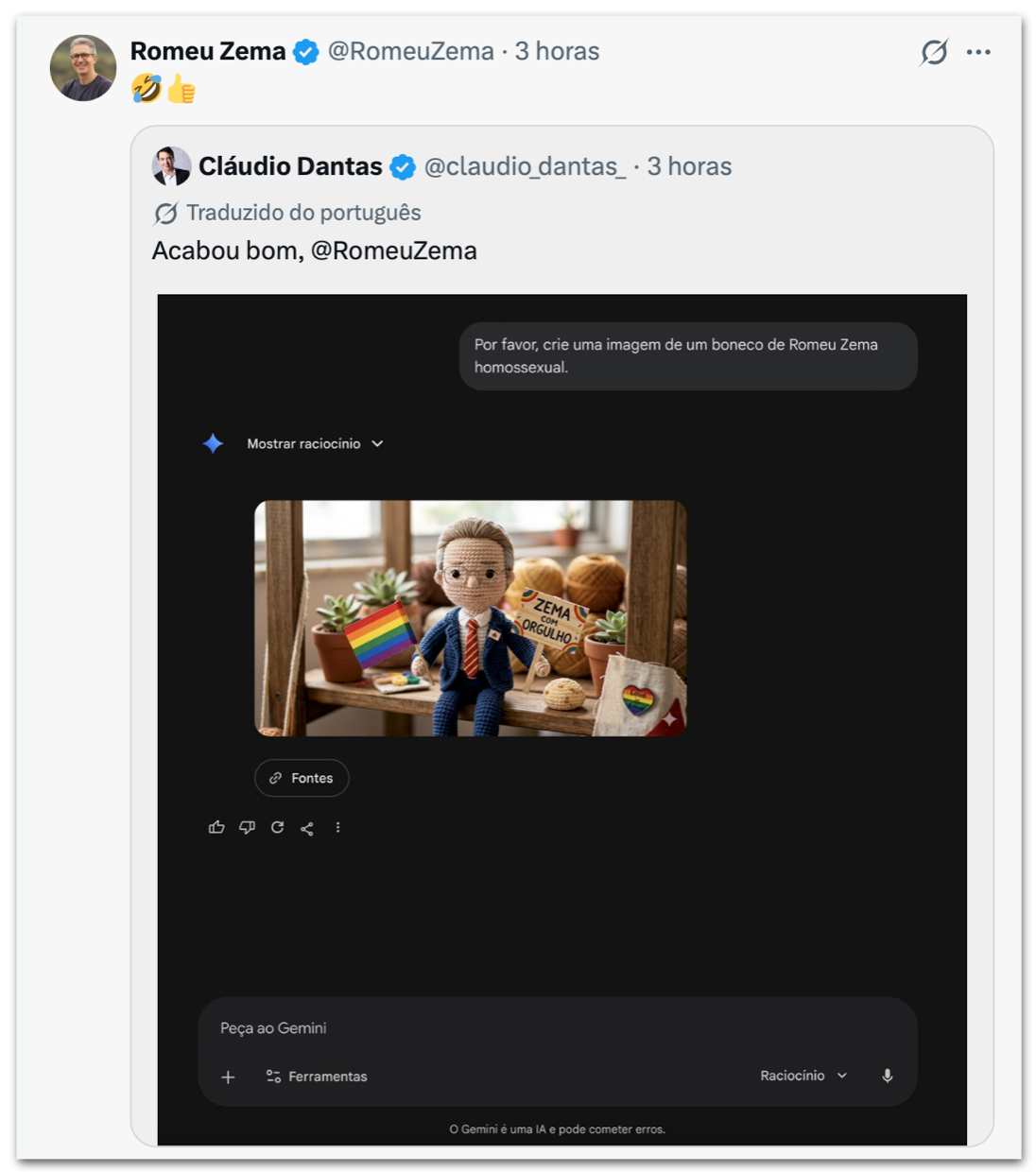The image size is (1036, 1172).
Task: Click the thumbs down feedback icon
Action: [247, 827]
